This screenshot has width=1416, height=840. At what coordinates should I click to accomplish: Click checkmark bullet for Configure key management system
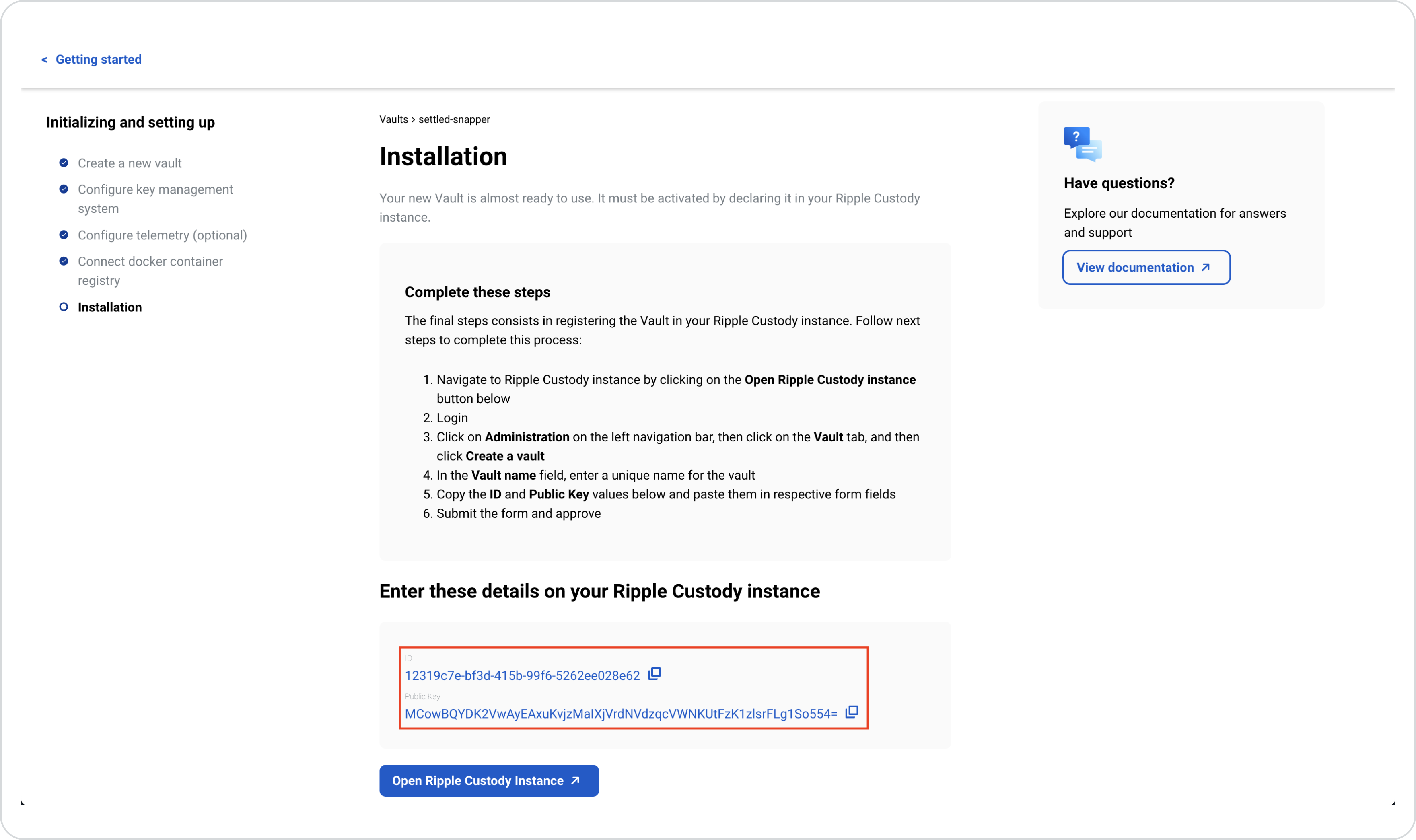pyautogui.click(x=64, y=189)
